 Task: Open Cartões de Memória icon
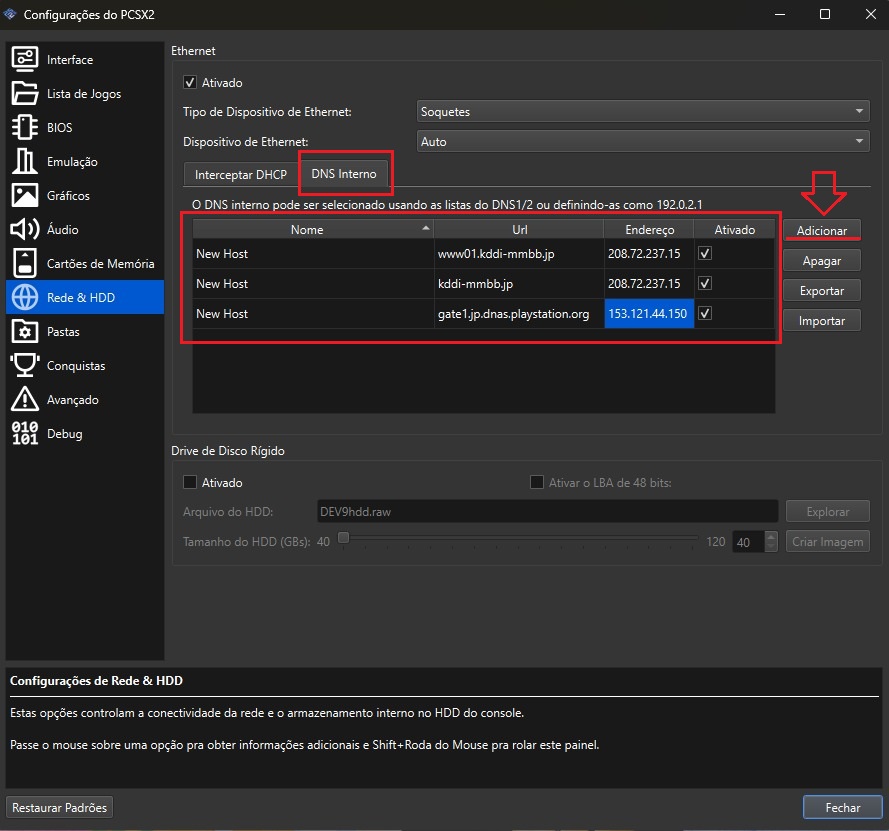tap(25, 264)
